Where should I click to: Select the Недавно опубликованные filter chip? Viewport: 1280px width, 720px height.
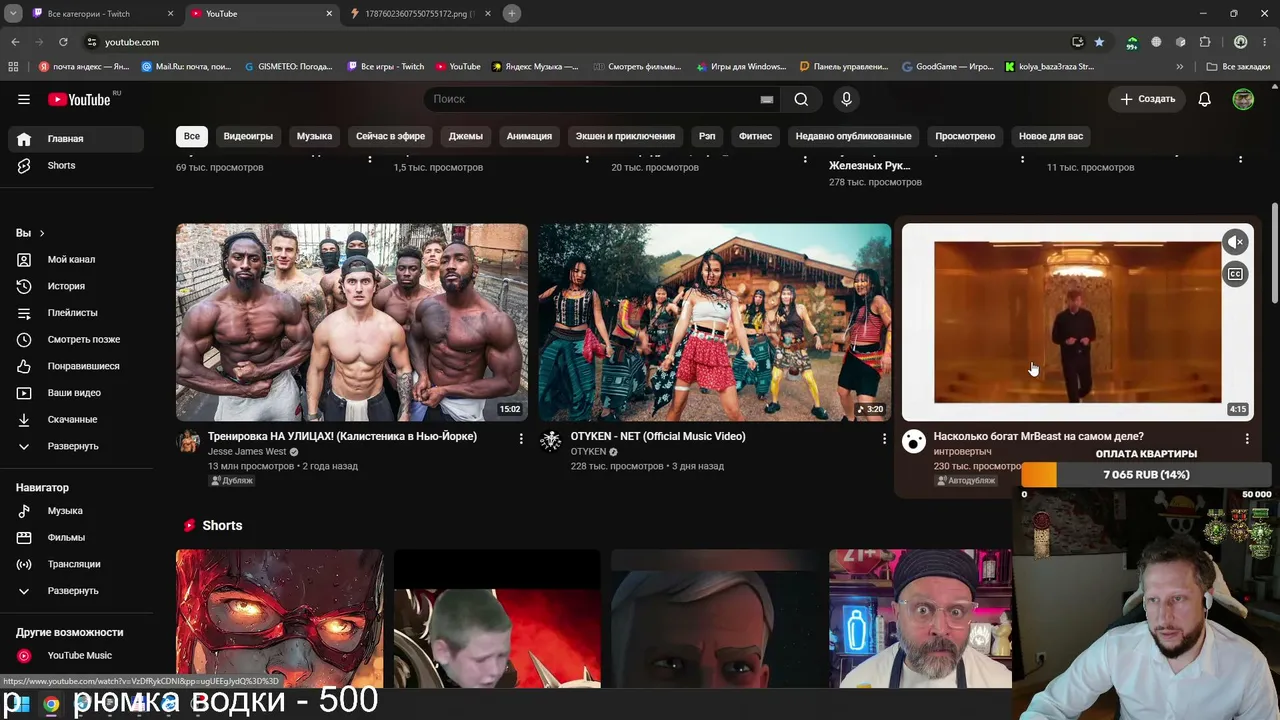(x=853, y=136)
